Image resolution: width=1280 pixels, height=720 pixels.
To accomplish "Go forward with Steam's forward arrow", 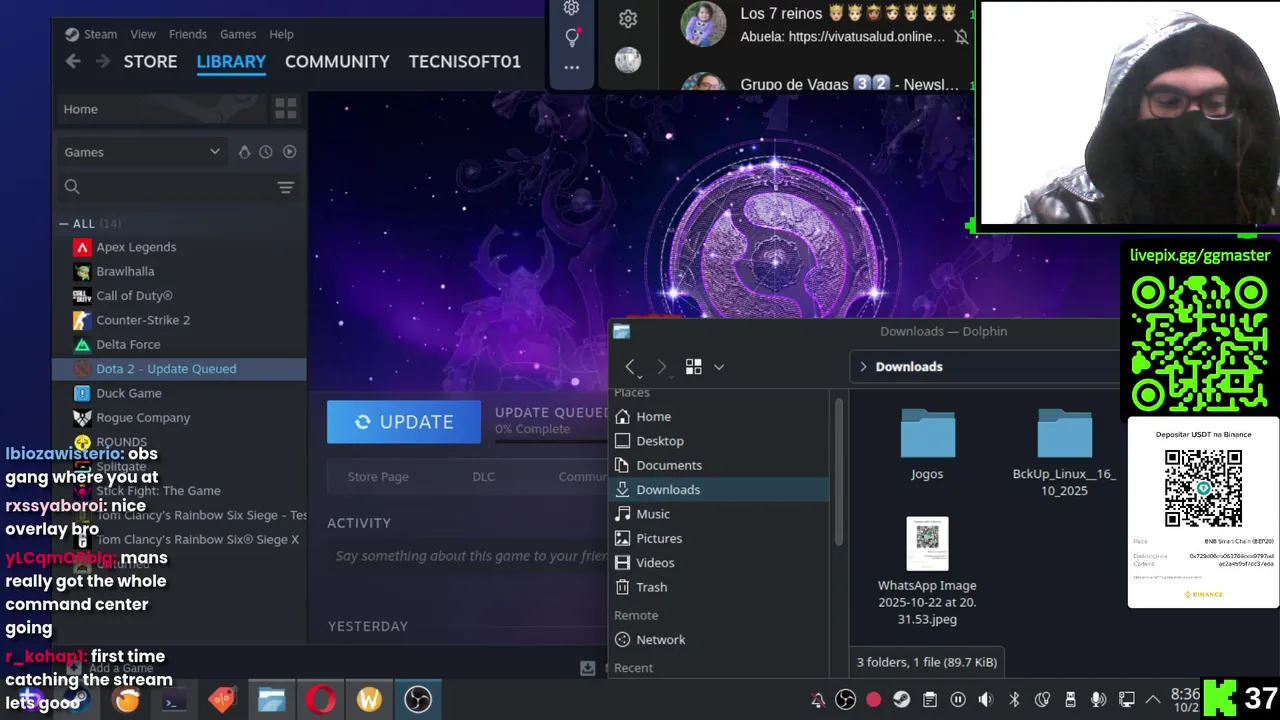I will click(x=103, y=61).
